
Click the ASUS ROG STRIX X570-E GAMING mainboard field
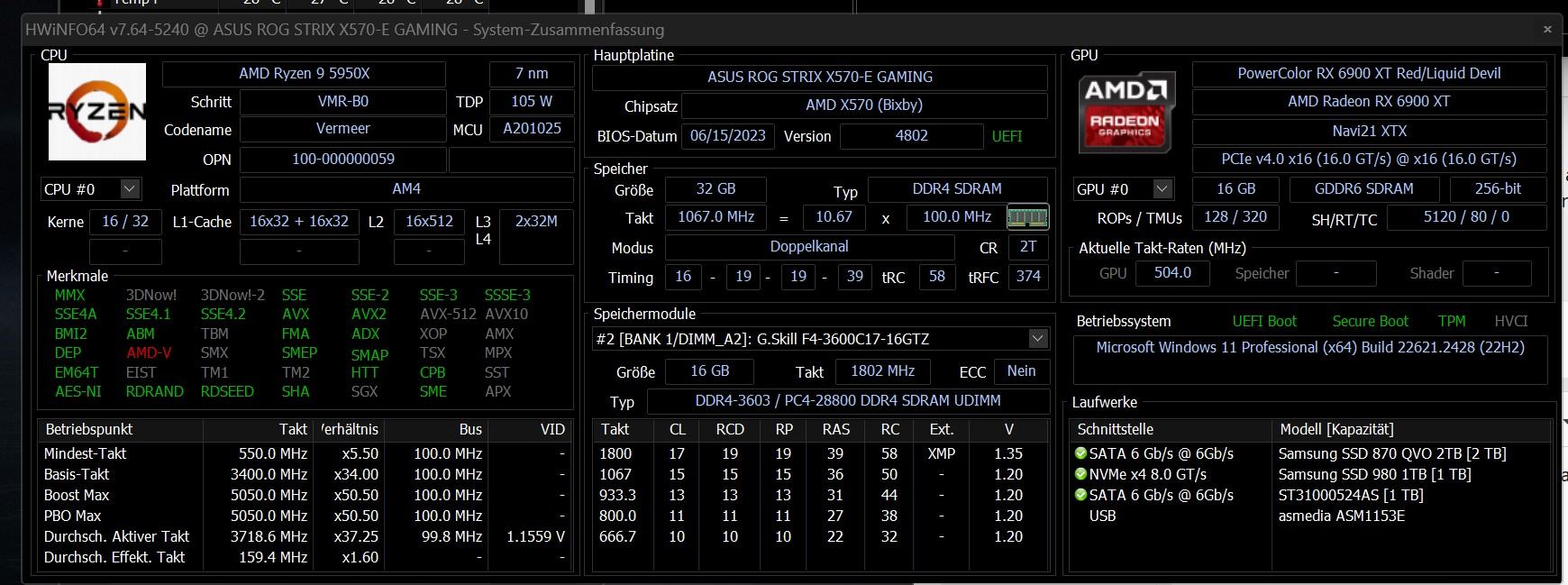[x=820, y=78]
